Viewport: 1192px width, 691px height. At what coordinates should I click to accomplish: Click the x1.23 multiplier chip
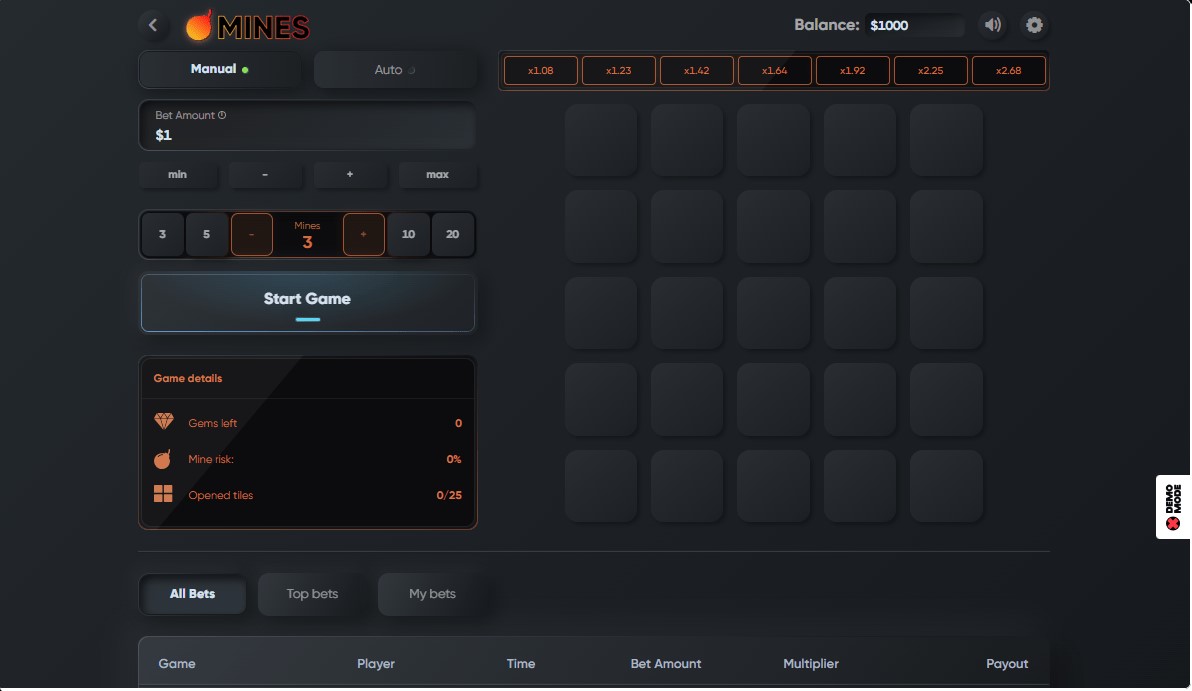(619, 71)
